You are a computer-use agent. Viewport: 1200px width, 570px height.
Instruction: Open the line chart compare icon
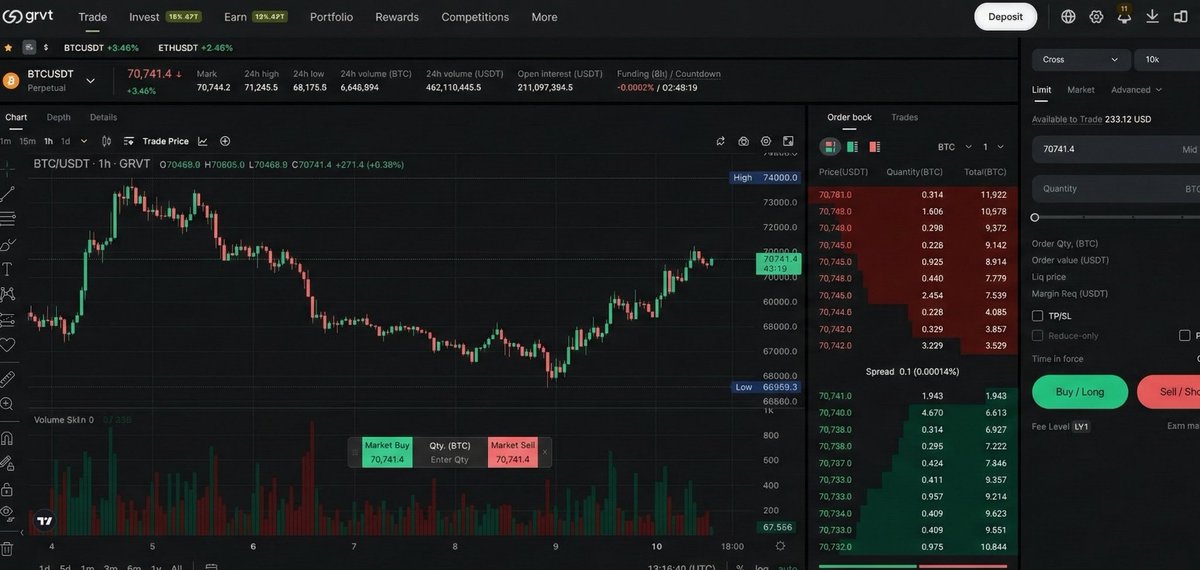(203, 141)
